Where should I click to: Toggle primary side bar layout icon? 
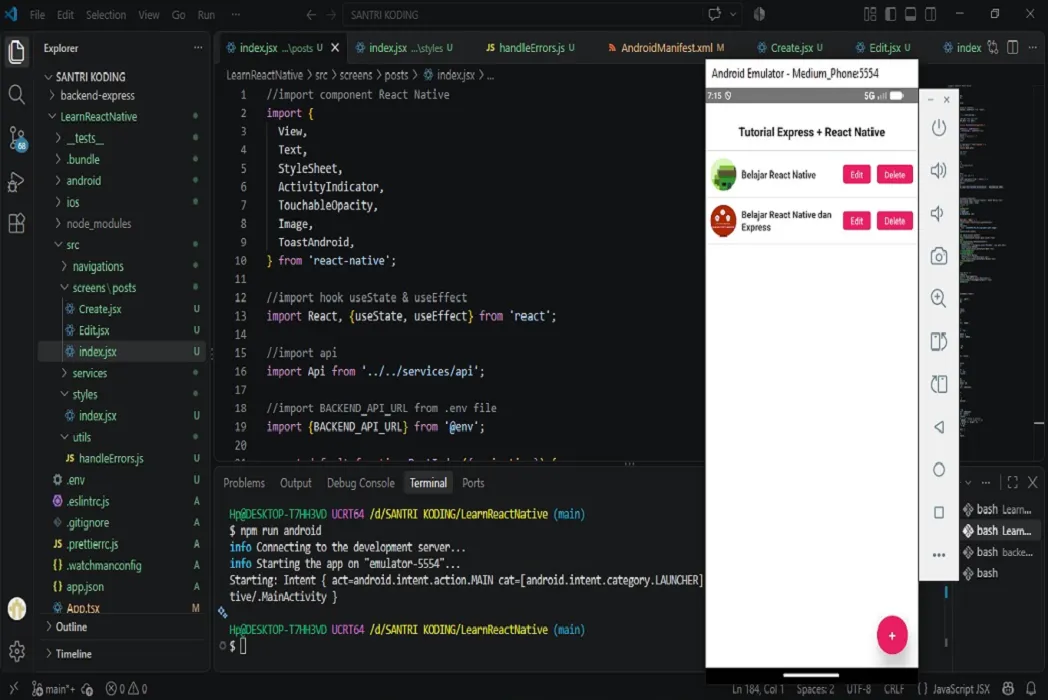tap(890, 14)
